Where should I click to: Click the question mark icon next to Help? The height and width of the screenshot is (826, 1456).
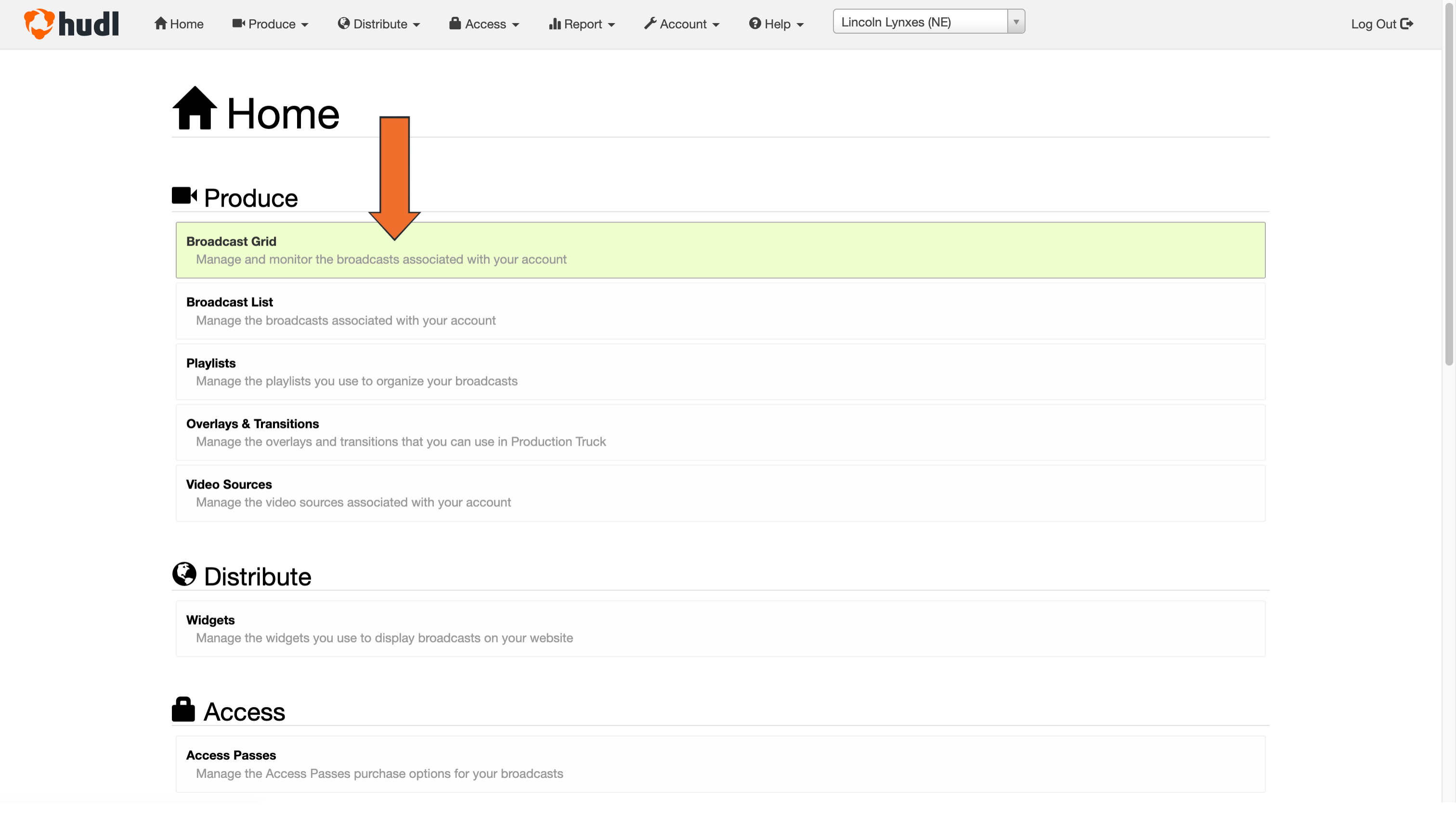tap(754, 24)
